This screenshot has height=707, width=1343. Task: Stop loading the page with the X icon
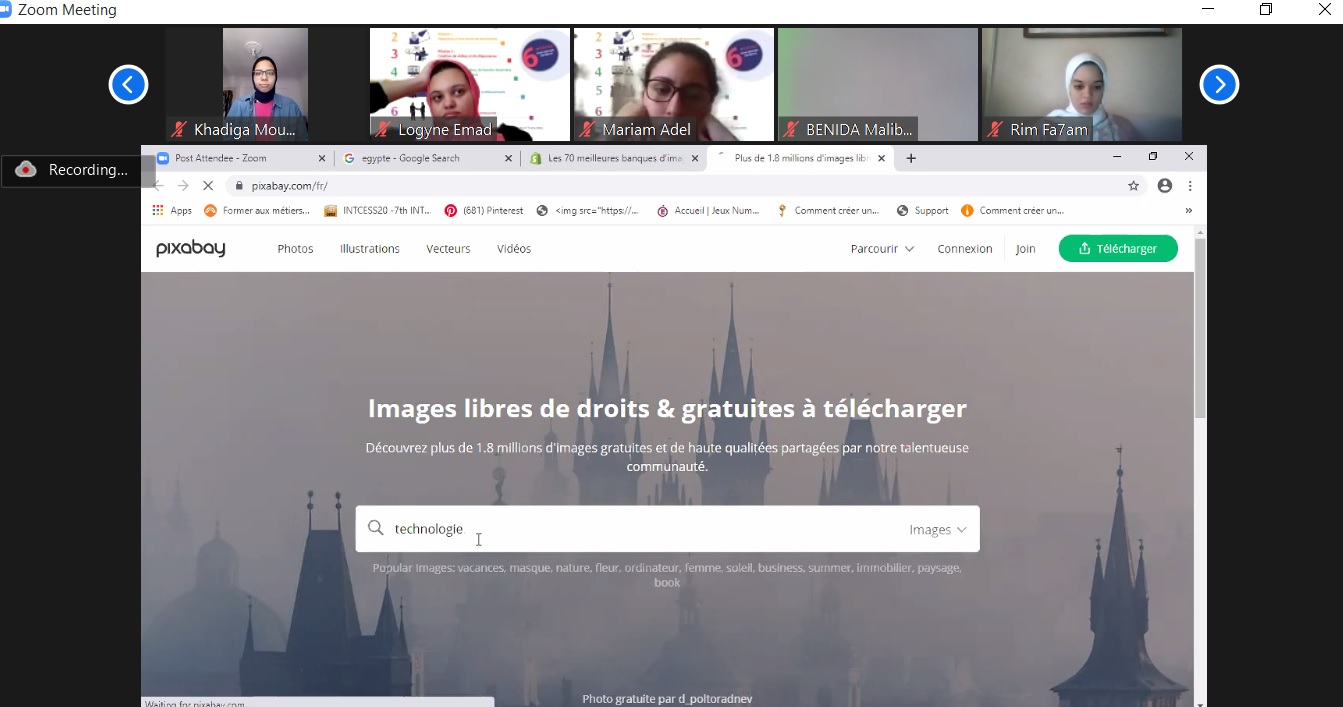click(208, 186)
